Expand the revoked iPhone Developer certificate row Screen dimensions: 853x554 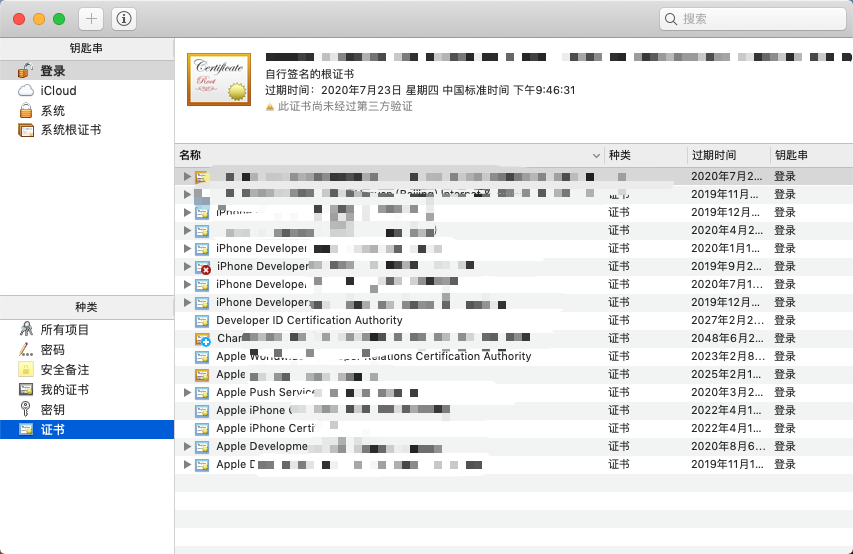[x=187, y=266]
